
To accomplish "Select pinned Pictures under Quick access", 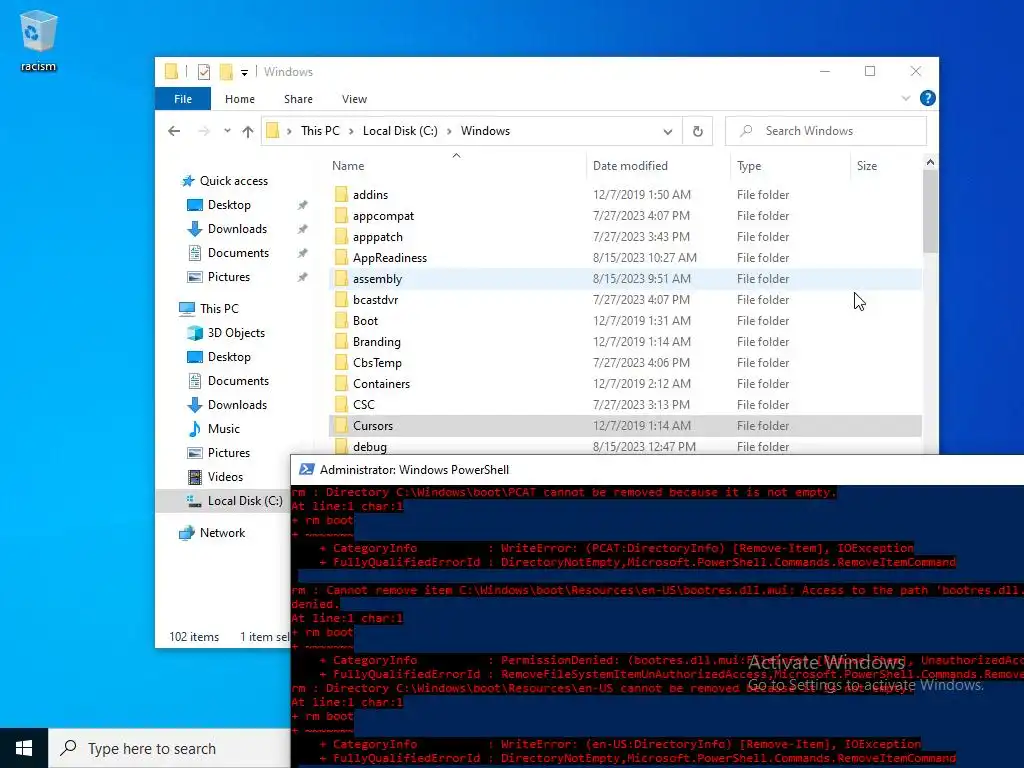I will click(229, 277).
